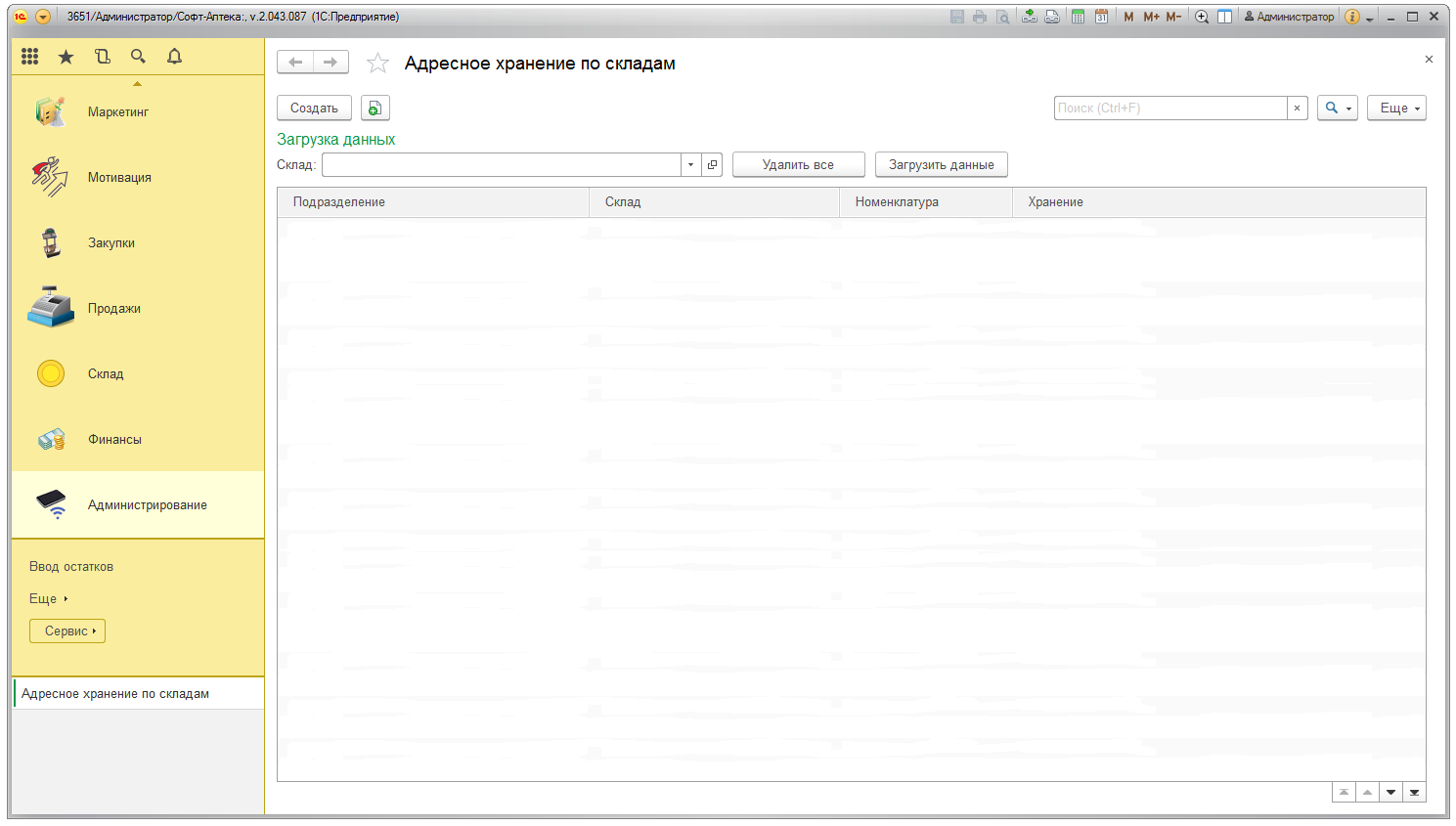Click the calculator icon in title bar
The image size is (1456, 826).
1078,17
